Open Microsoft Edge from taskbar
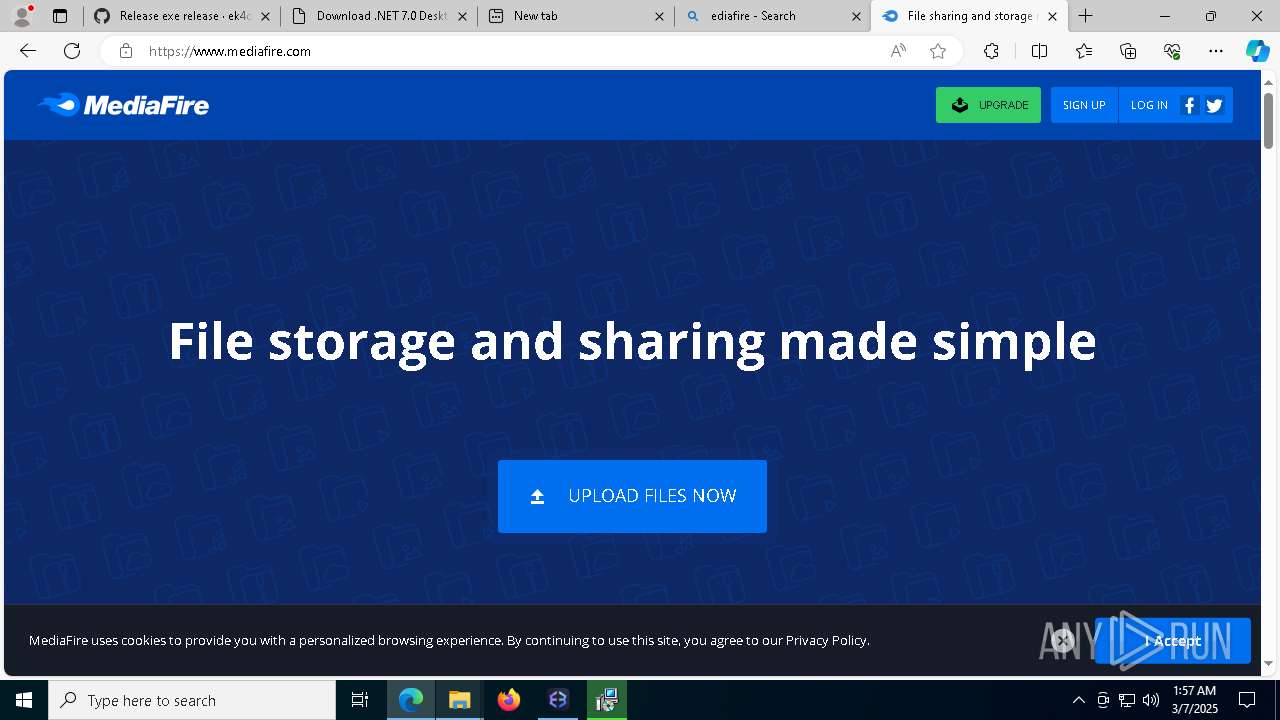The width and height of the screenshot is (1280, 720). (x=411, y=700)
